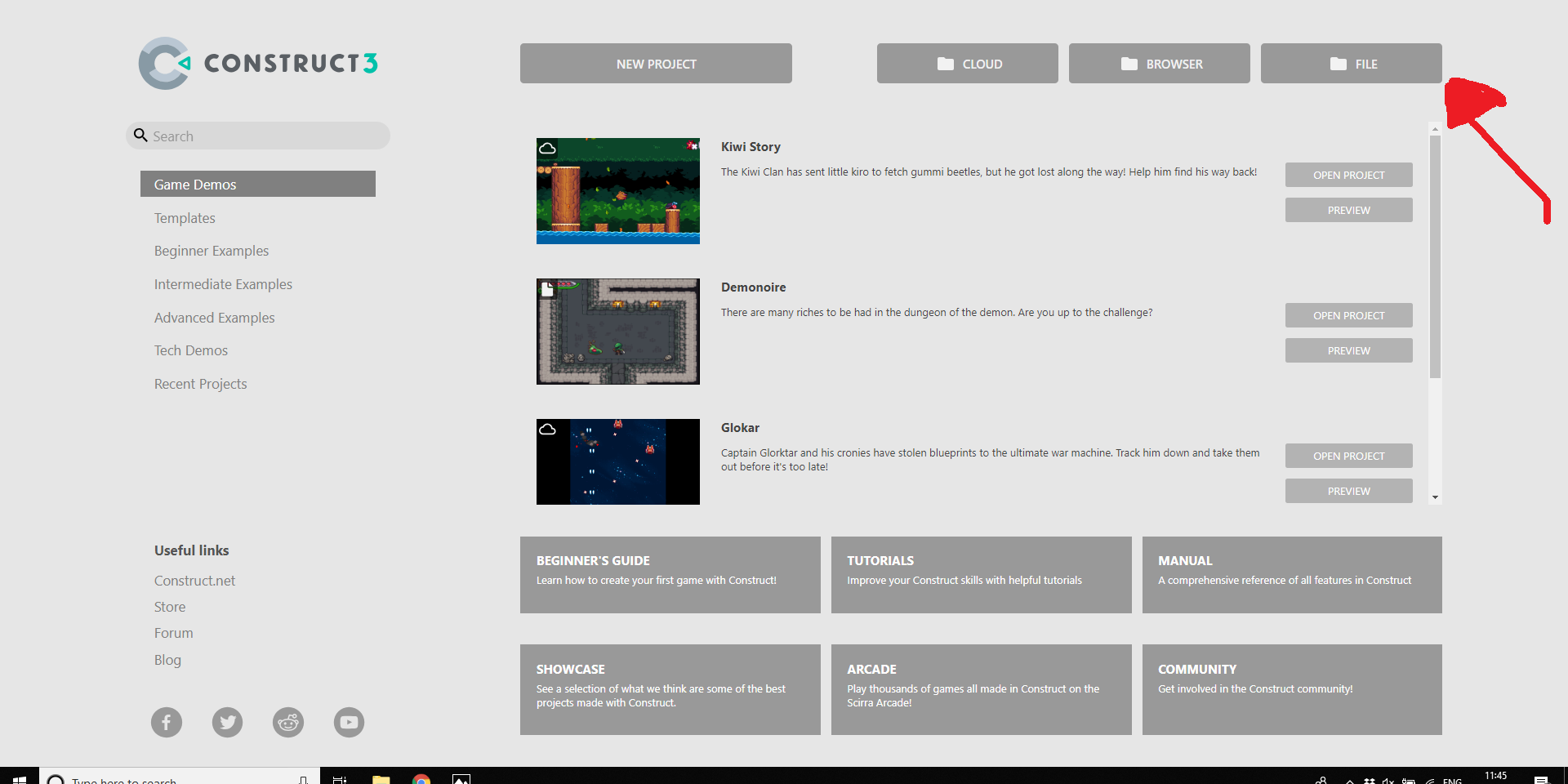Open the Photos app on taskbar
This screenshot has height=784, width=1568.
[461, 779]
